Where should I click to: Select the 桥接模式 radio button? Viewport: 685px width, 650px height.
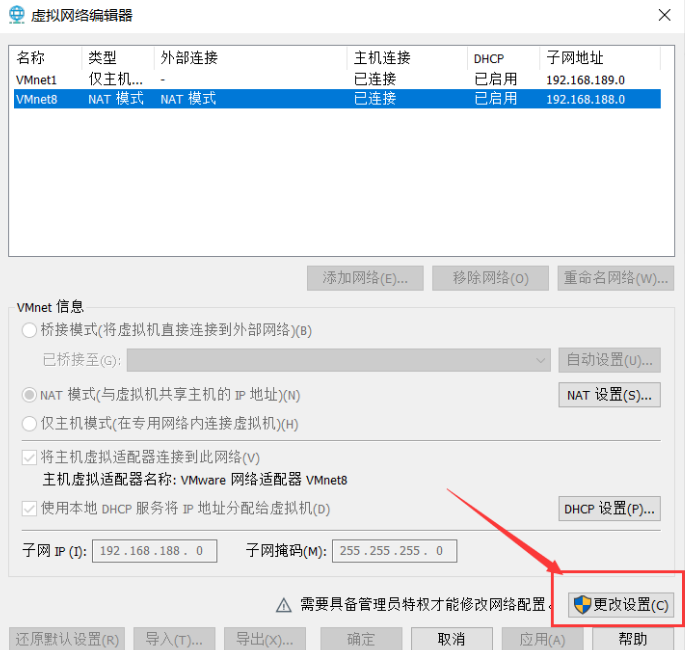pos(29,330)
